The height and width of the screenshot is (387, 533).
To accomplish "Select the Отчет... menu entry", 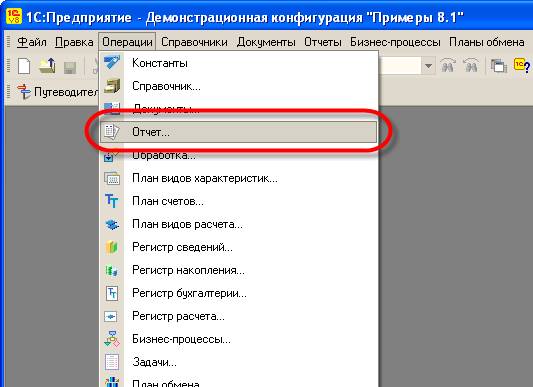I will click(239, 132).
